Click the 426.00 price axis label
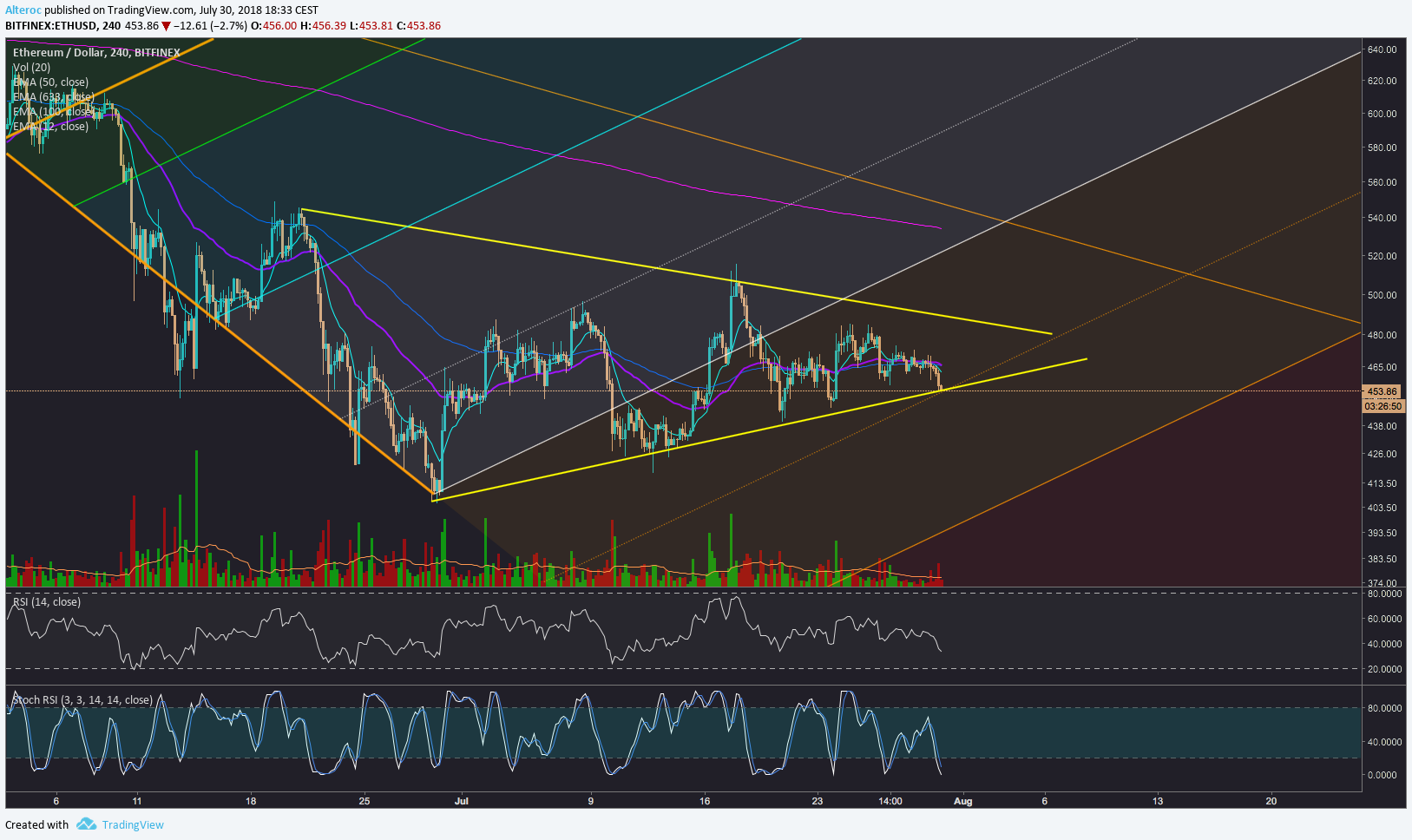Viewport: 1412px width, 840px height. pyautogui.click(x=1382, y=454)
